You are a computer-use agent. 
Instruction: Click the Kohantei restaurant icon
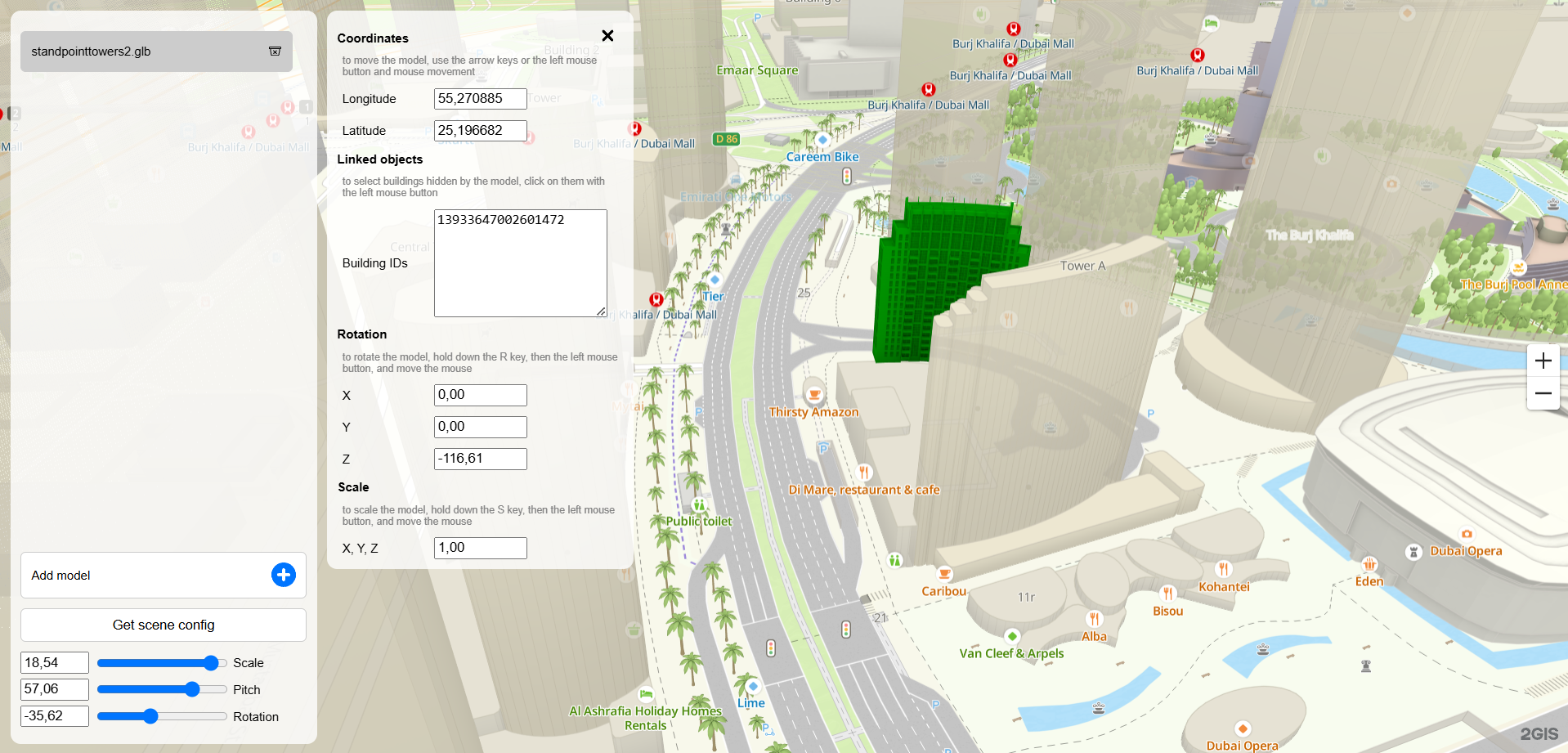[x=1223, y=568]
